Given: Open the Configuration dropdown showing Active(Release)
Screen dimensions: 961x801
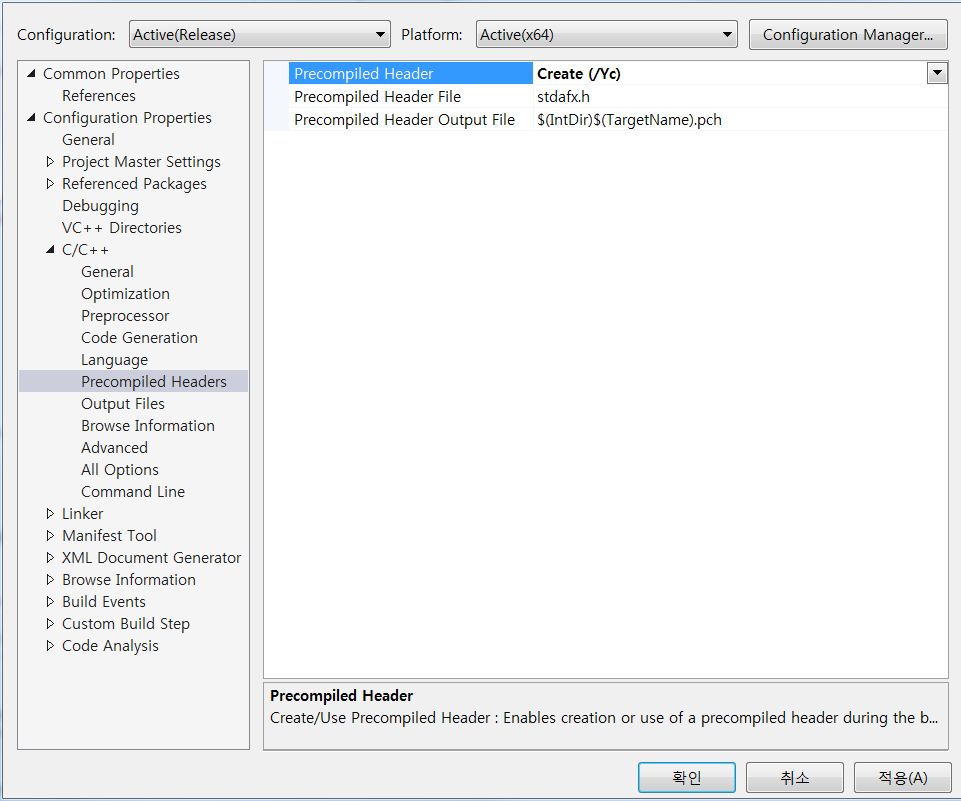Looking at the screenshot, I should 260,34.
